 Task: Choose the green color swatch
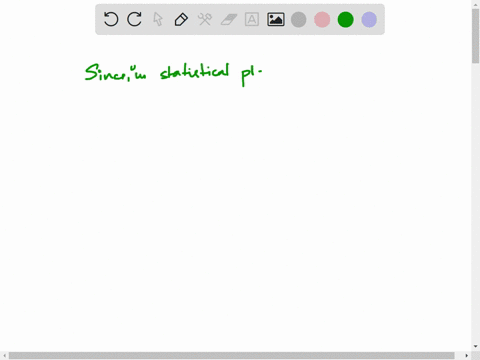(346, 19)
